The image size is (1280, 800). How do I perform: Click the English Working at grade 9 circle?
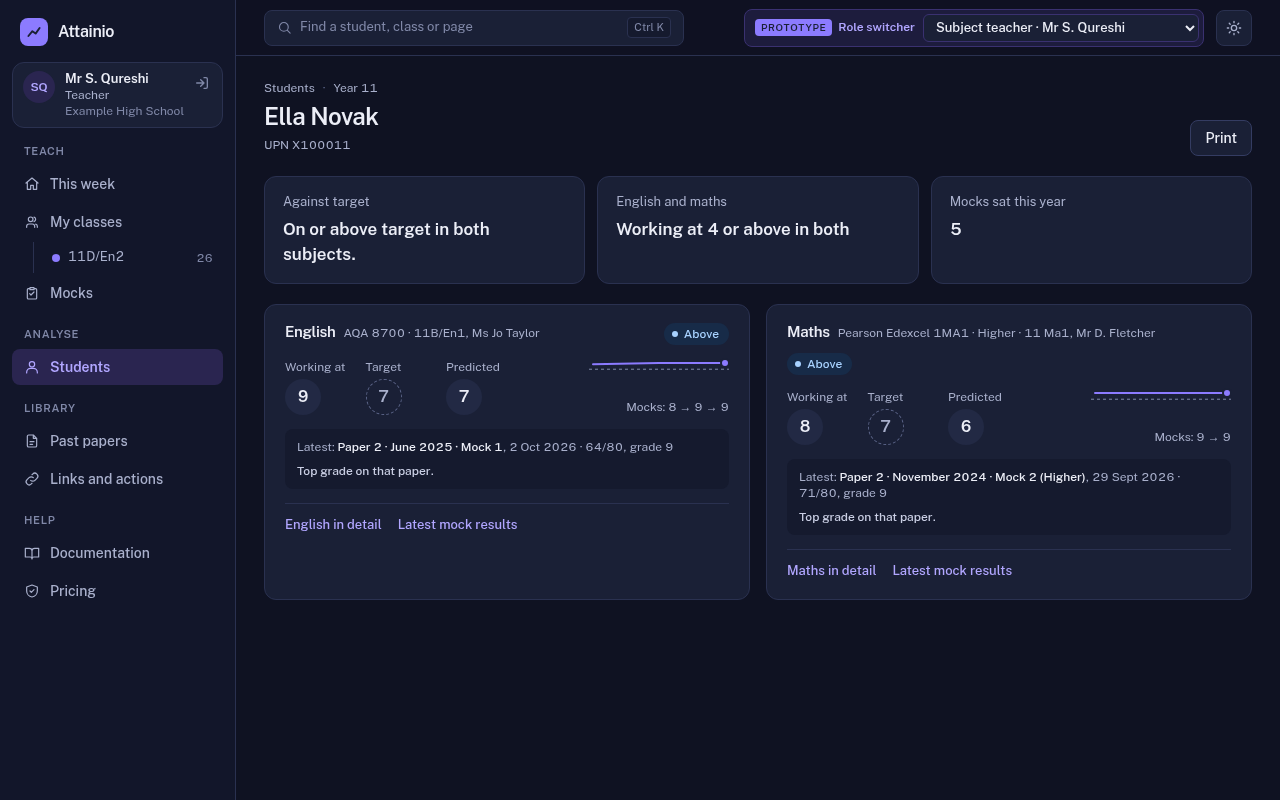pyautogui.click(x=303, y=397)
